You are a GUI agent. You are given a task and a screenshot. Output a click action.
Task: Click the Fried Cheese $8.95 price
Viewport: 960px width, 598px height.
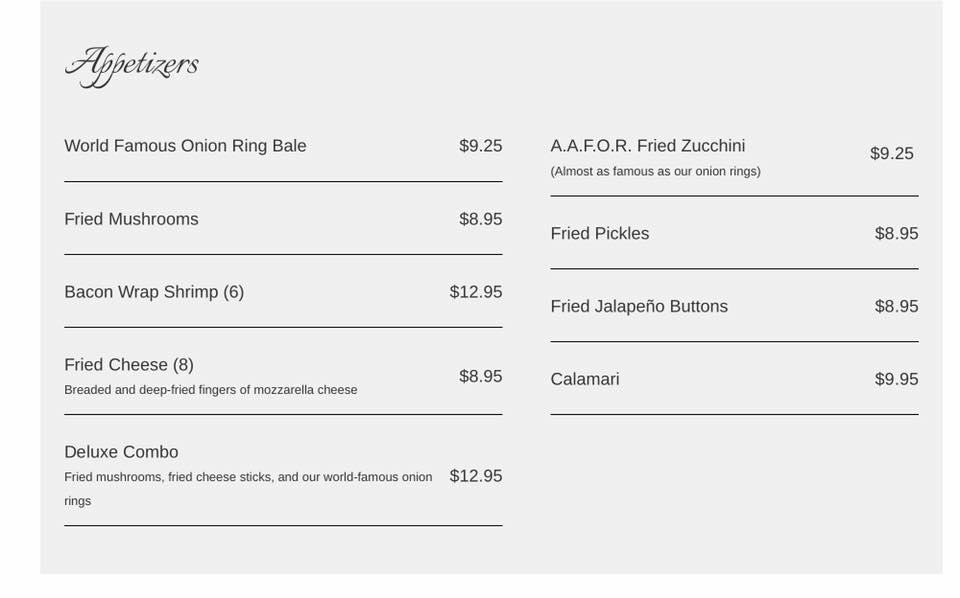(x=480, y=376)
